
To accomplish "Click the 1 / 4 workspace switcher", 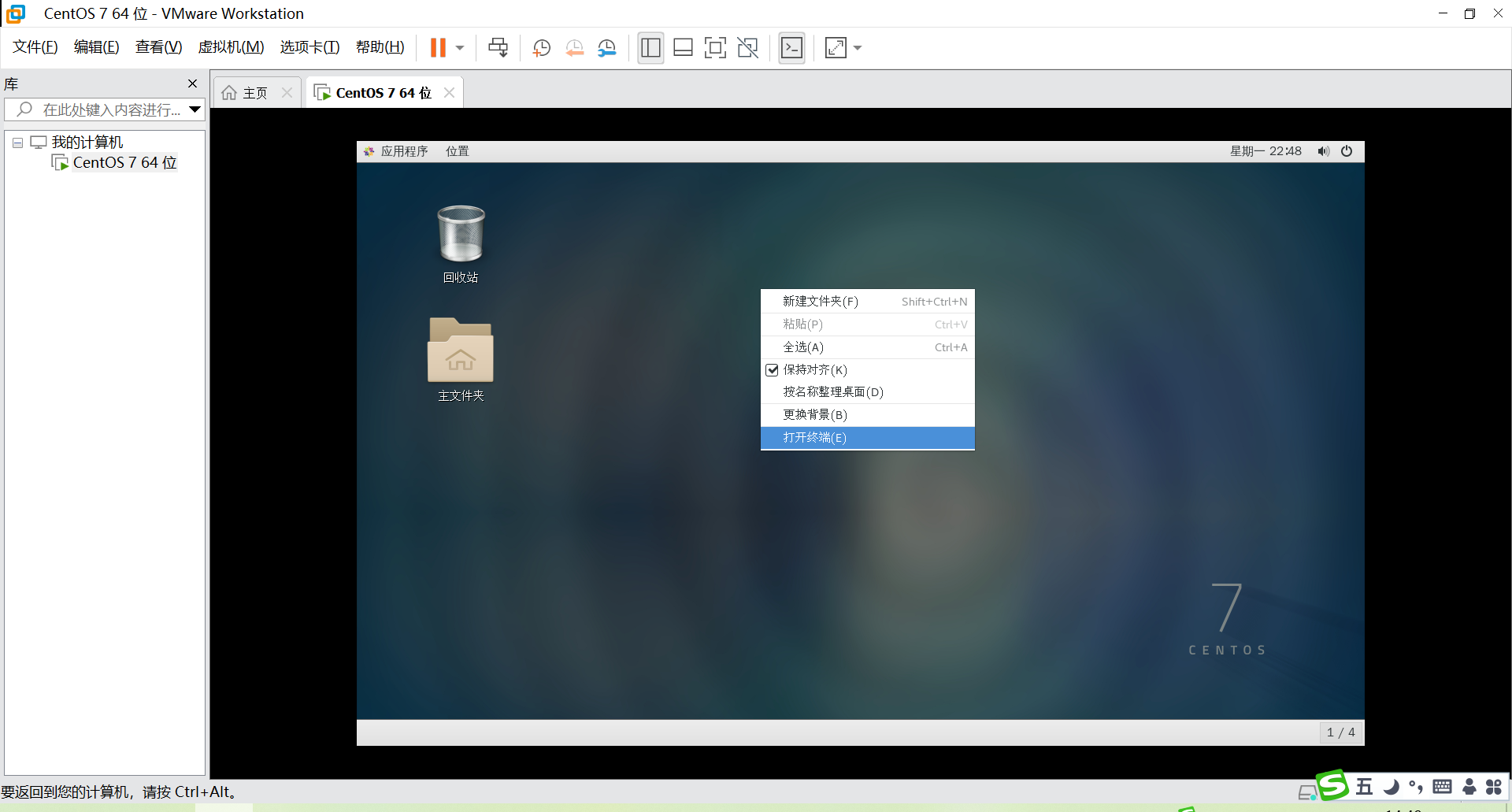I will coord(1341,732).
